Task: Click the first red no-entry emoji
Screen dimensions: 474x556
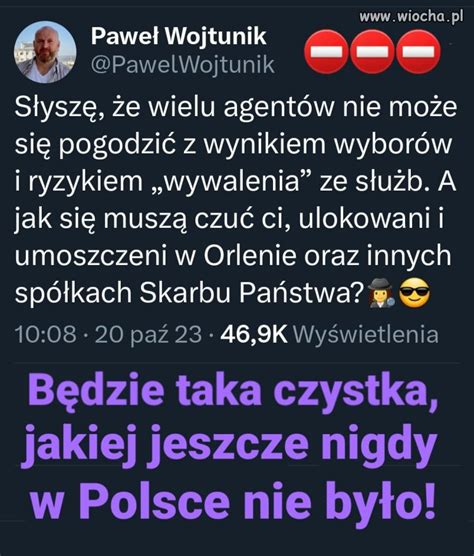Action: click(326, 52)
